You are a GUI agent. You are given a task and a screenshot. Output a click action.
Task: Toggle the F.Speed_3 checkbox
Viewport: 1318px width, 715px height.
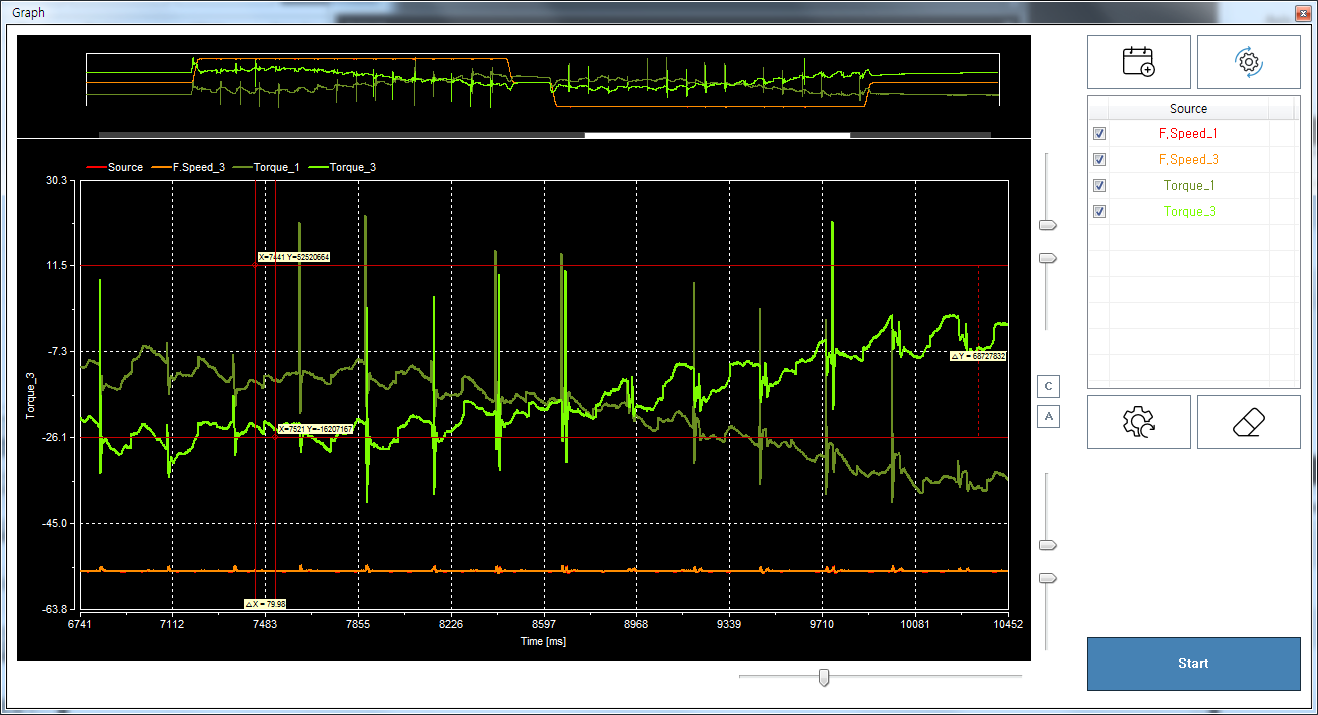(1100, 159)
